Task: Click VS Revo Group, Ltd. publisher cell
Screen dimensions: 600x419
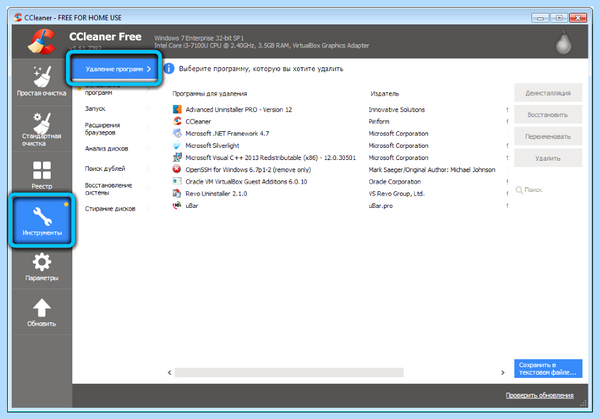Action: (396, 193)
